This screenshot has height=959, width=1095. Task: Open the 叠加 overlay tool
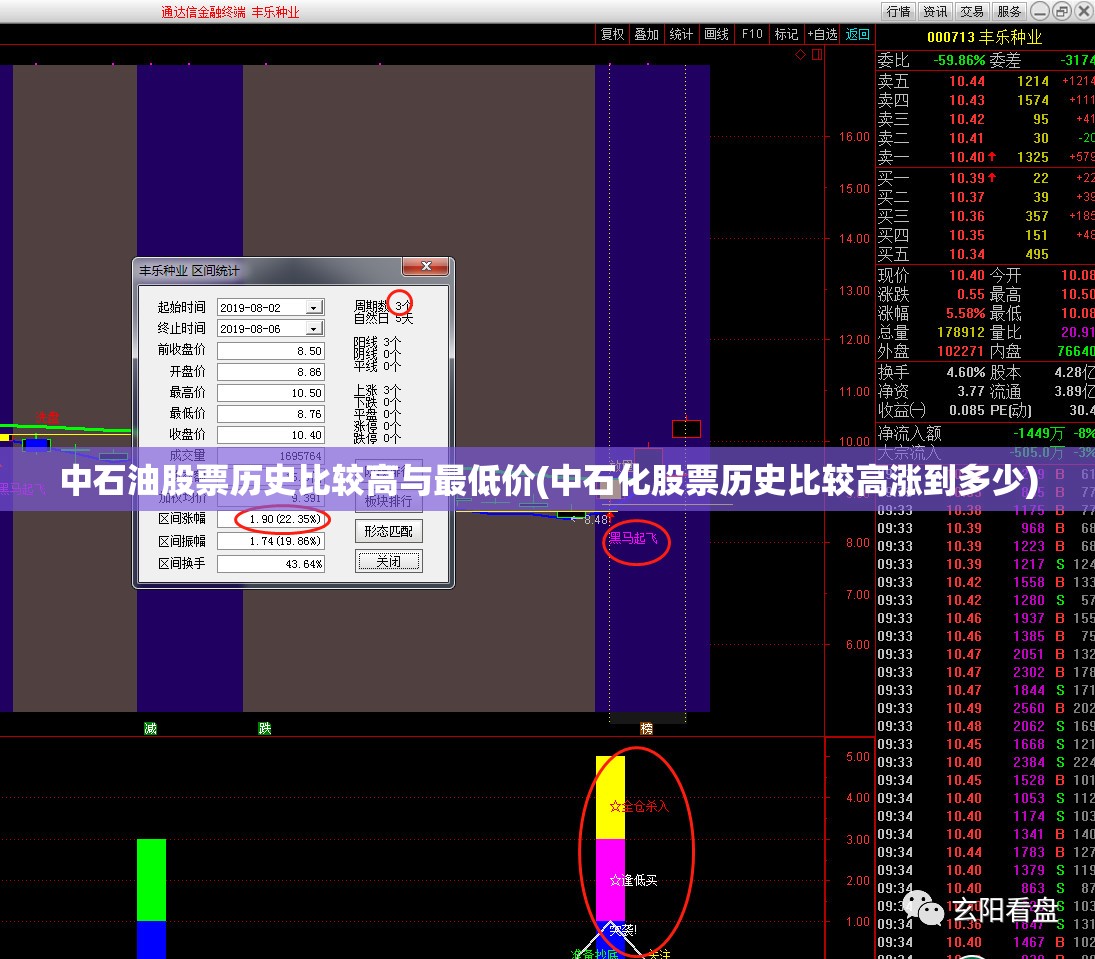pos(647,34)
